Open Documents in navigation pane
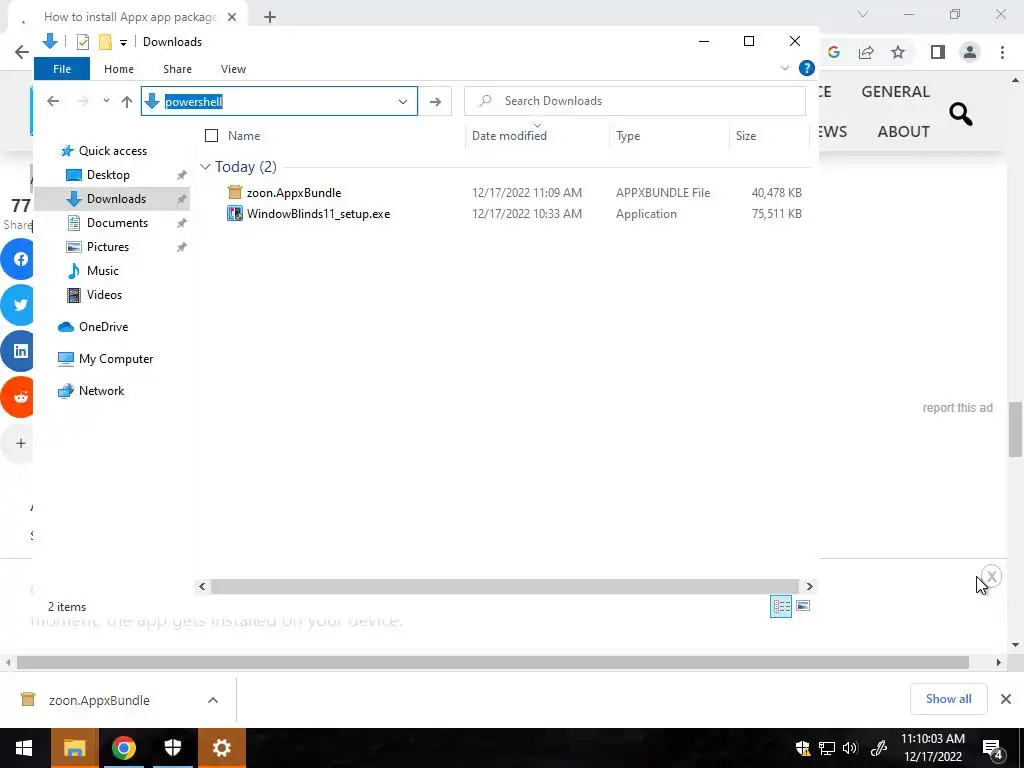The width and height of the screenshot is (1024, 768). coord(118,223)
